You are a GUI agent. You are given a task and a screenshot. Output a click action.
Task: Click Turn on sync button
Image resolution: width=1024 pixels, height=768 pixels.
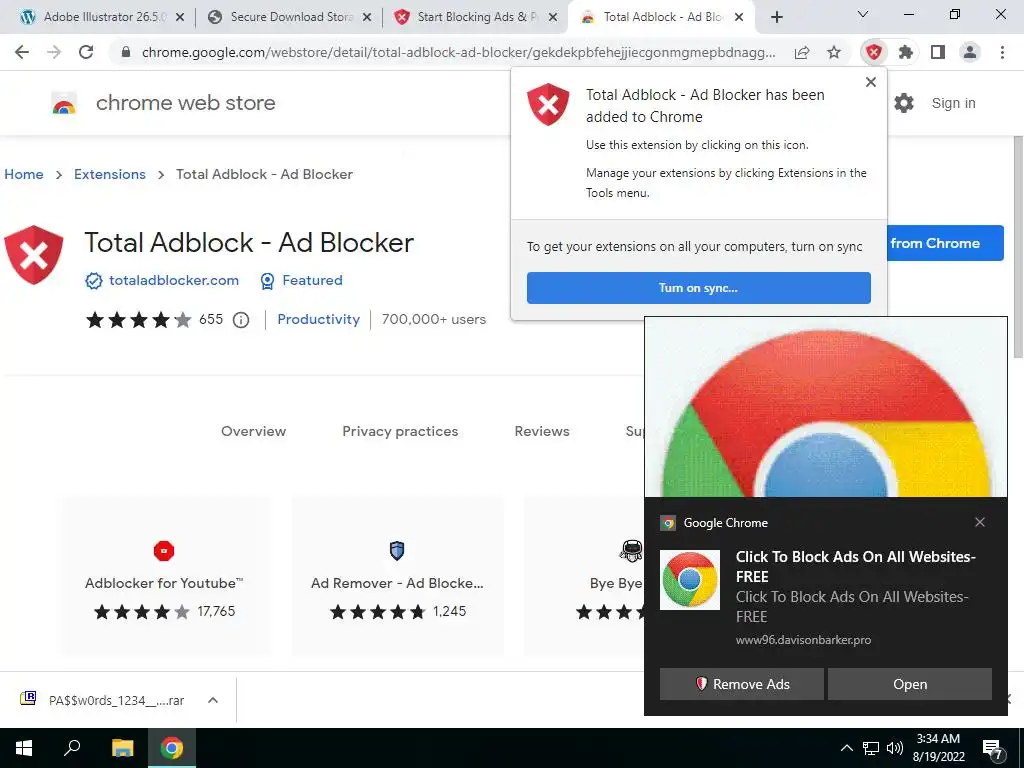[699, 288]
